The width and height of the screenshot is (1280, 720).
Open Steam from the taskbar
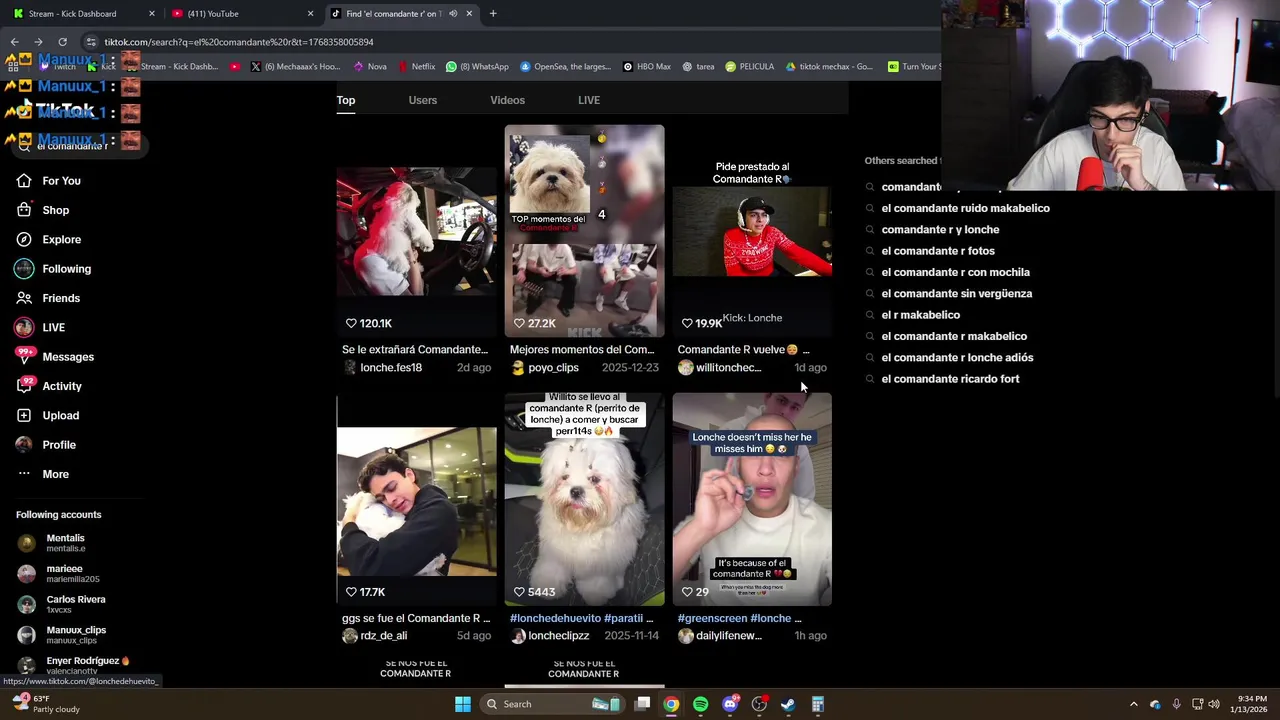pyautogui.click(x=788, y=704)
